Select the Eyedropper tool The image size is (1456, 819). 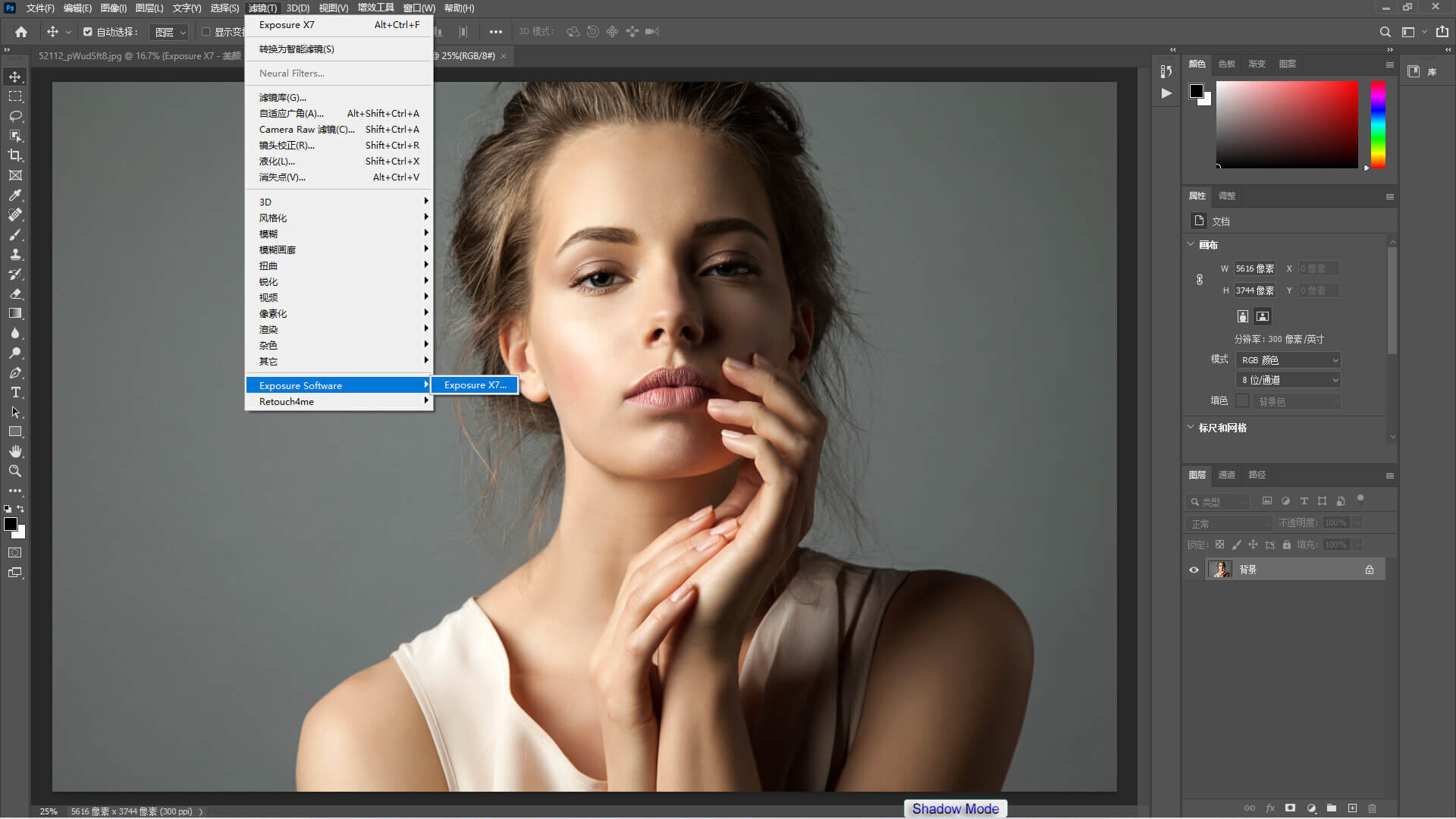click(x=15, y=195)
